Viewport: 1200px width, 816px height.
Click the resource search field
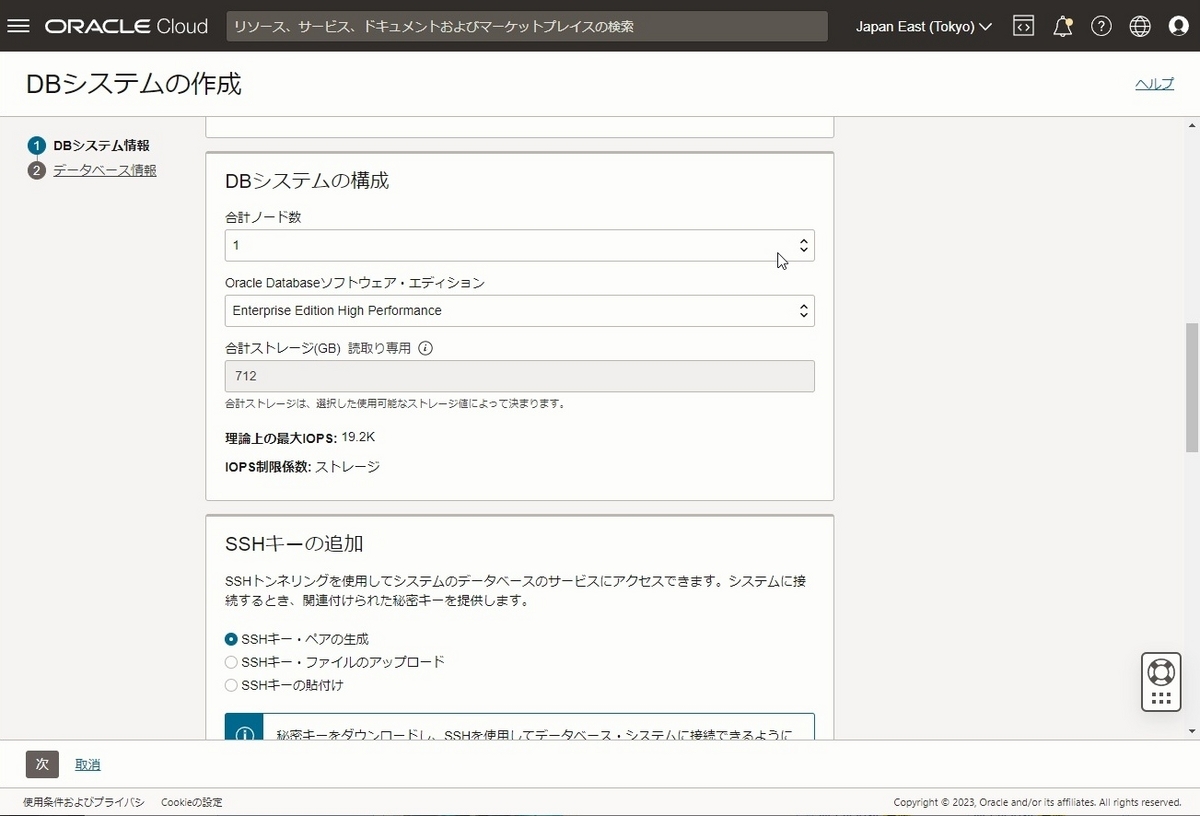click(527, 25)
